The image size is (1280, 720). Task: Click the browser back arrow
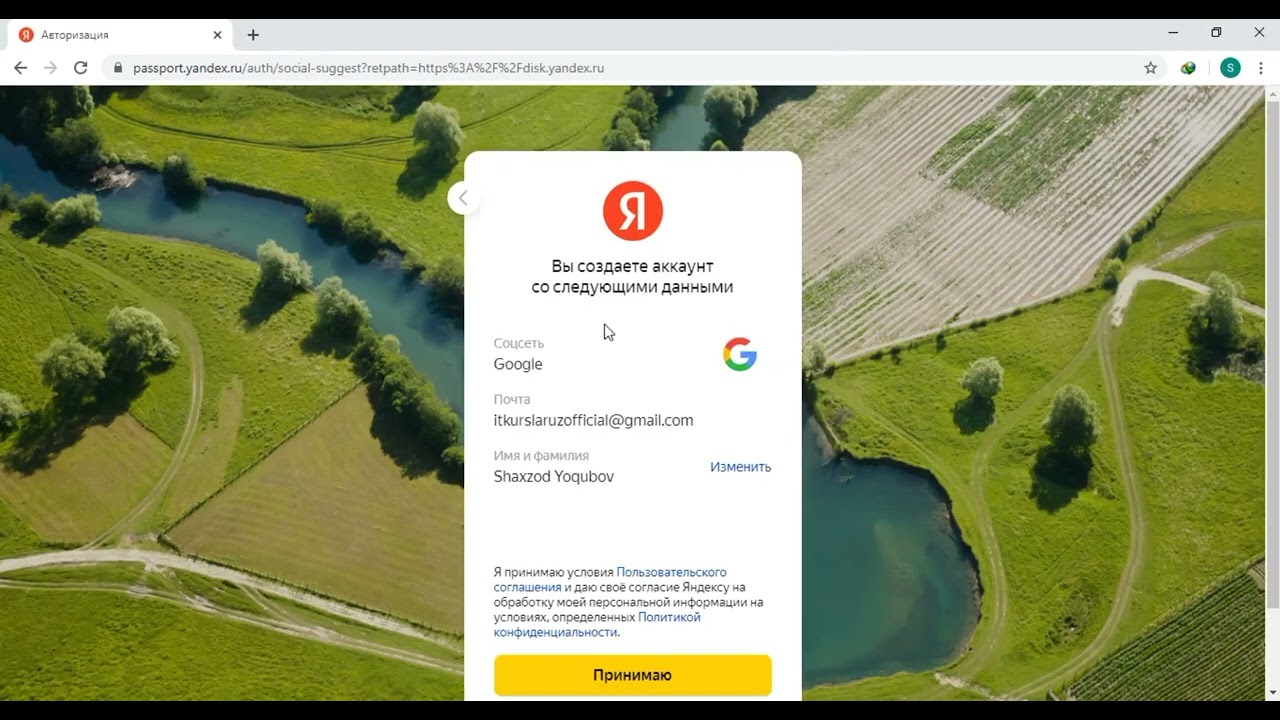pos(20,68)
